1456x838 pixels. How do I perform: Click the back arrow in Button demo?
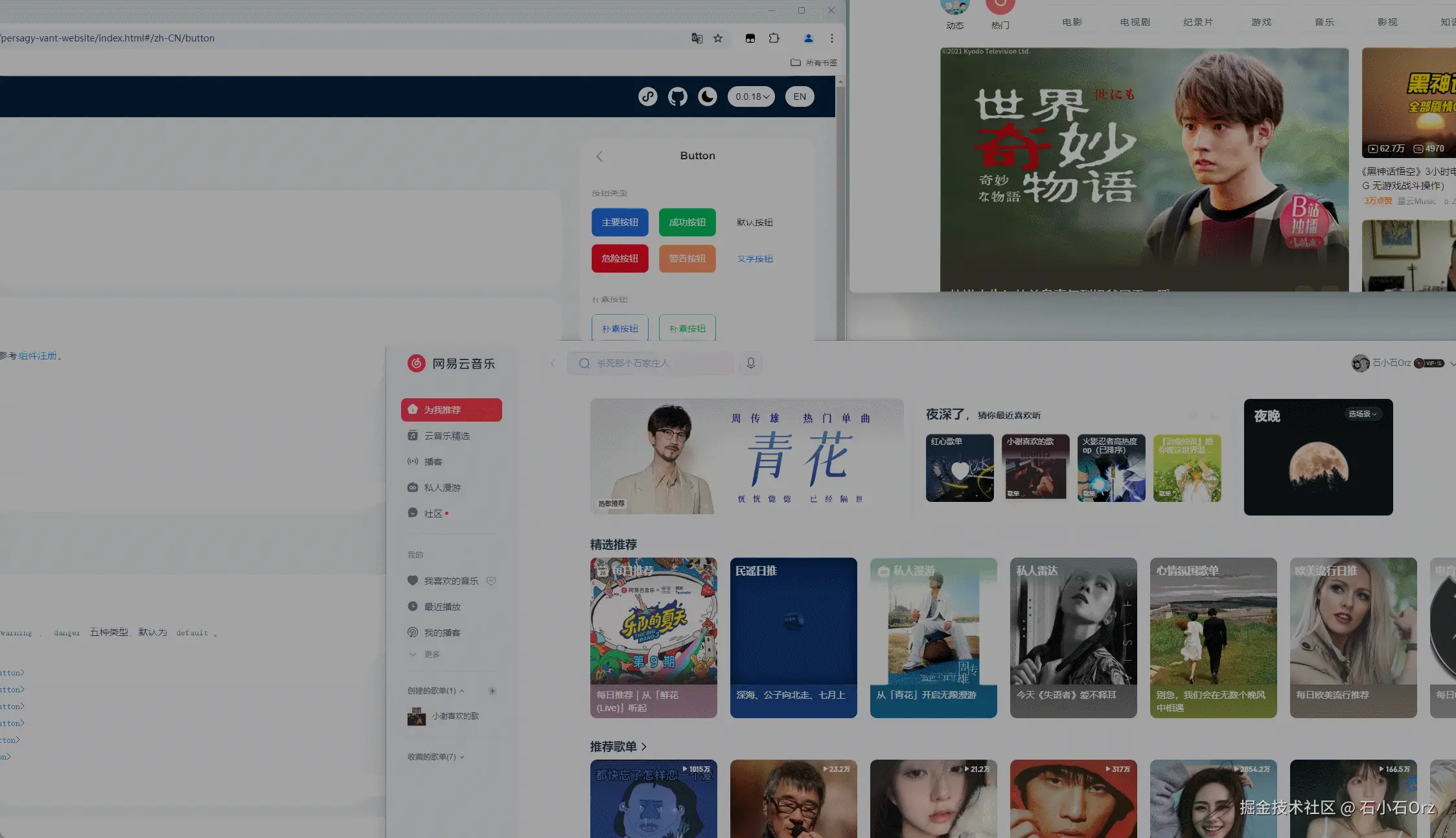click(x=599, y=157)
